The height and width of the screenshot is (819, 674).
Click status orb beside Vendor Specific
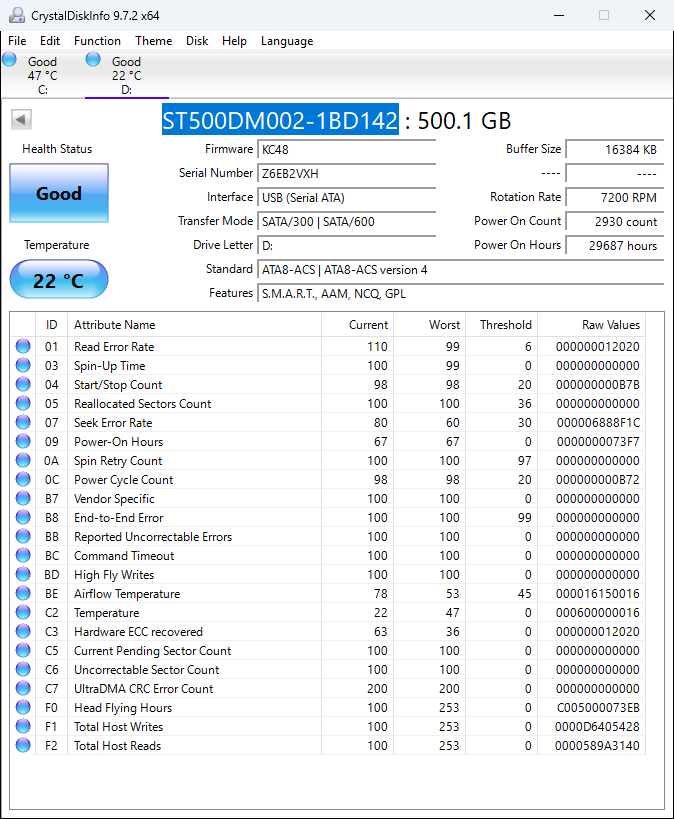click(23, 498)
